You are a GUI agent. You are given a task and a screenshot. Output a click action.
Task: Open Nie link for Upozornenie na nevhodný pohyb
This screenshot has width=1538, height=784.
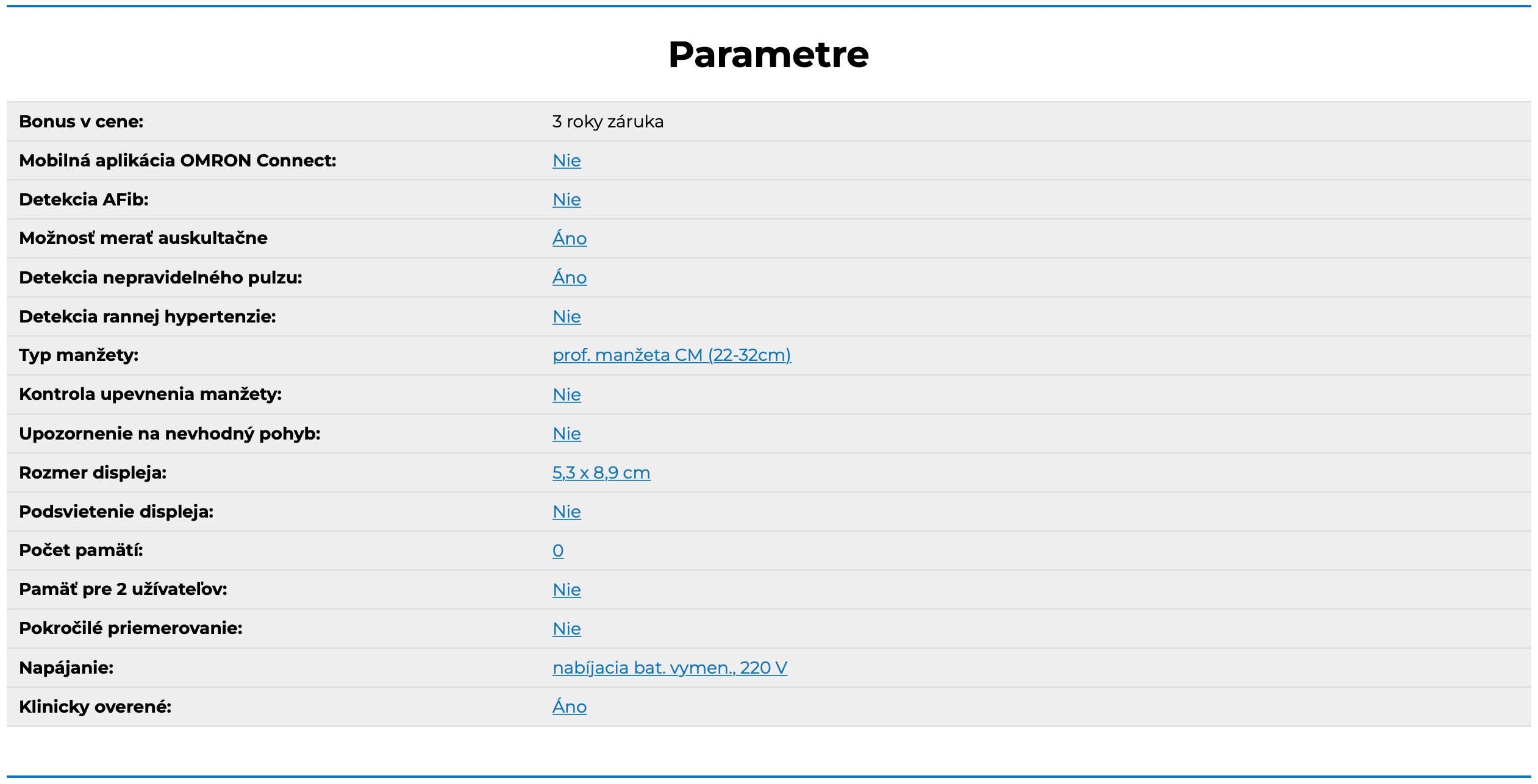[x=567, y=433]
